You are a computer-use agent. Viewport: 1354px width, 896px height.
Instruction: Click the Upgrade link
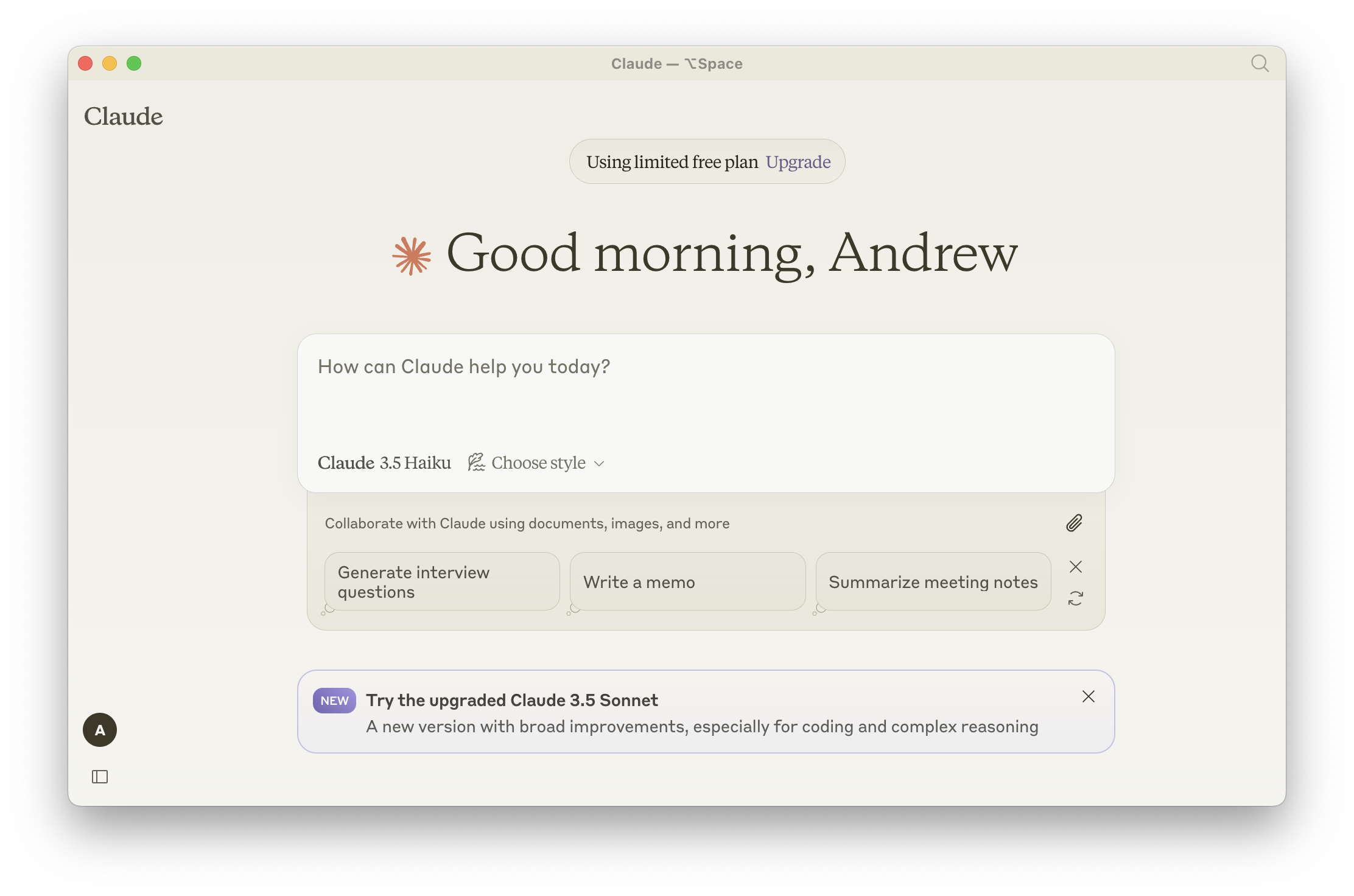(x=798, y=161)
